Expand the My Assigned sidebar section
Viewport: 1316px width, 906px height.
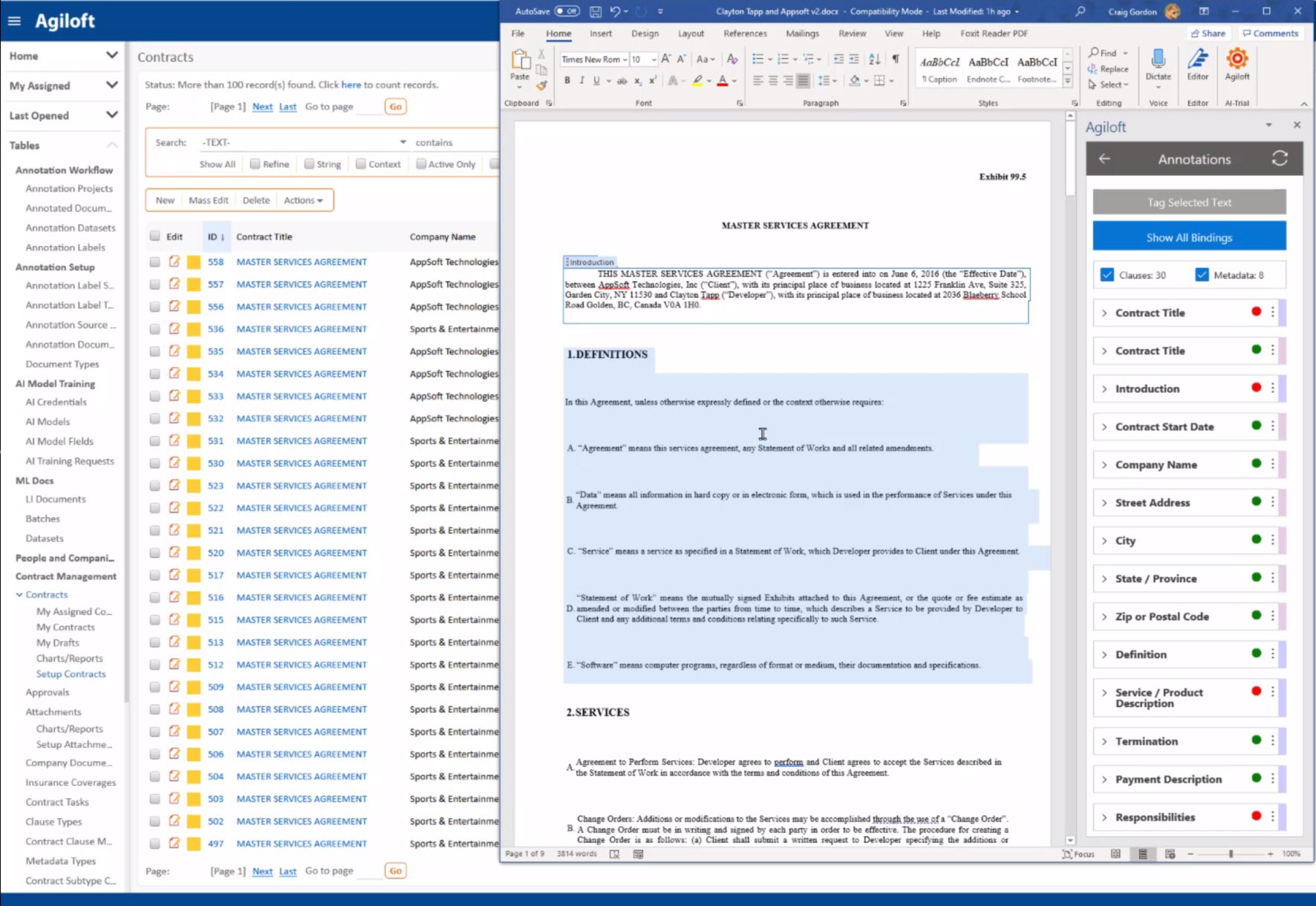tap(111, 85)
